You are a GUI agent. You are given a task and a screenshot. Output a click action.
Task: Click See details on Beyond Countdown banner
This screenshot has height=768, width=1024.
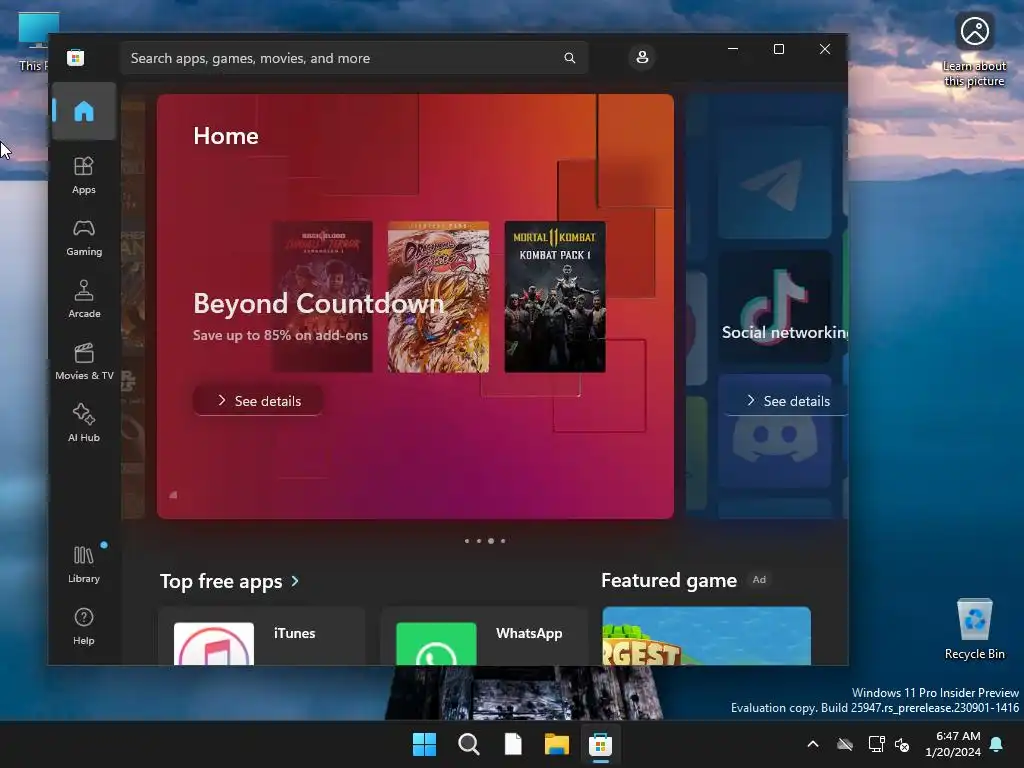pyautogui.click(x=258, y=400)
